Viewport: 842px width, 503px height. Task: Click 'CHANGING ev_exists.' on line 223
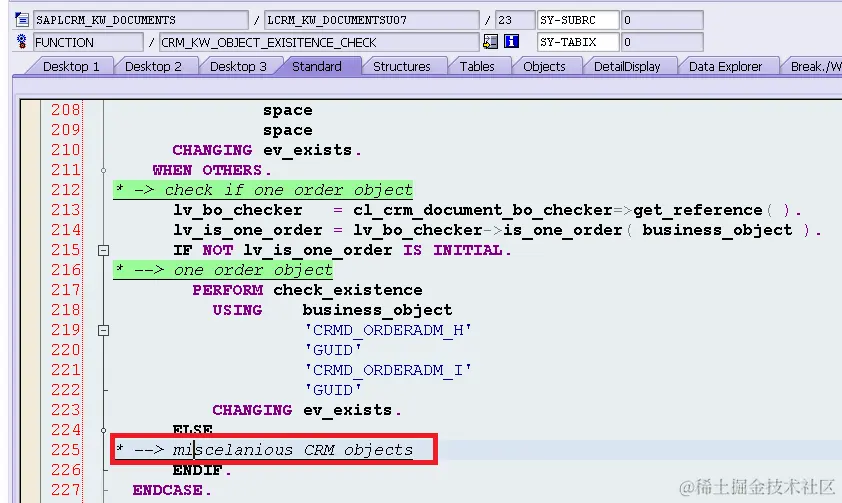[x=307, y=410]
